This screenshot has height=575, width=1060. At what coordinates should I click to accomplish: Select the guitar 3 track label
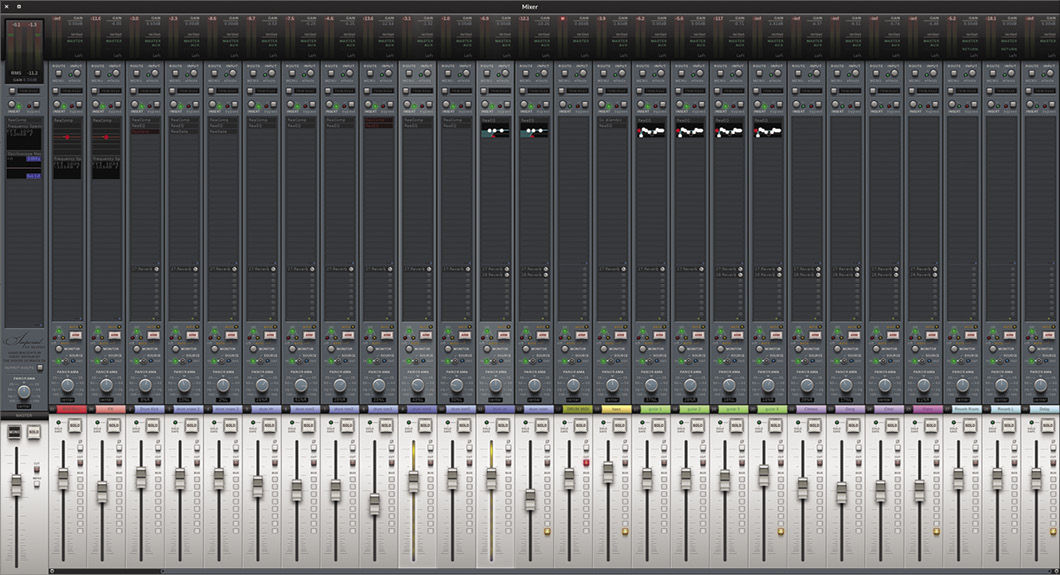point(734,409)
